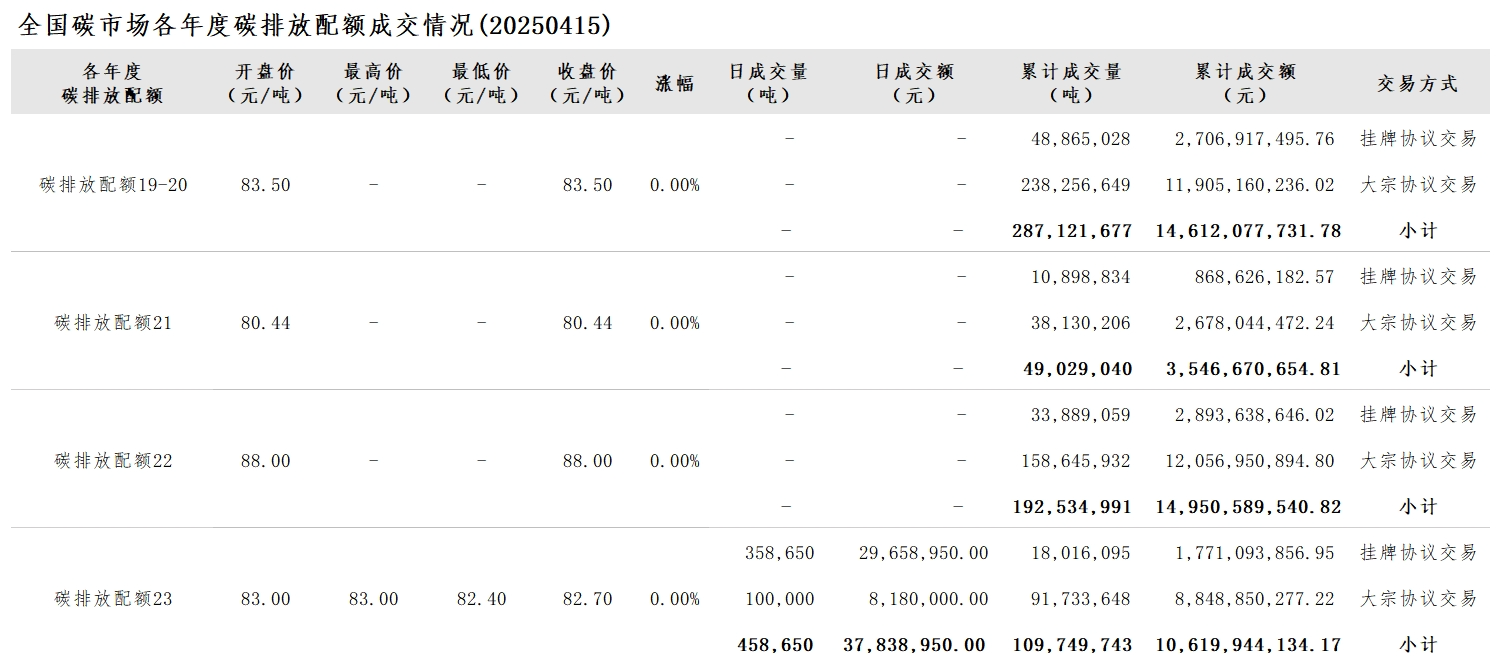Select the 碳排放配额22 row label
Viewport: 1501px width, 664px height.
114,461
